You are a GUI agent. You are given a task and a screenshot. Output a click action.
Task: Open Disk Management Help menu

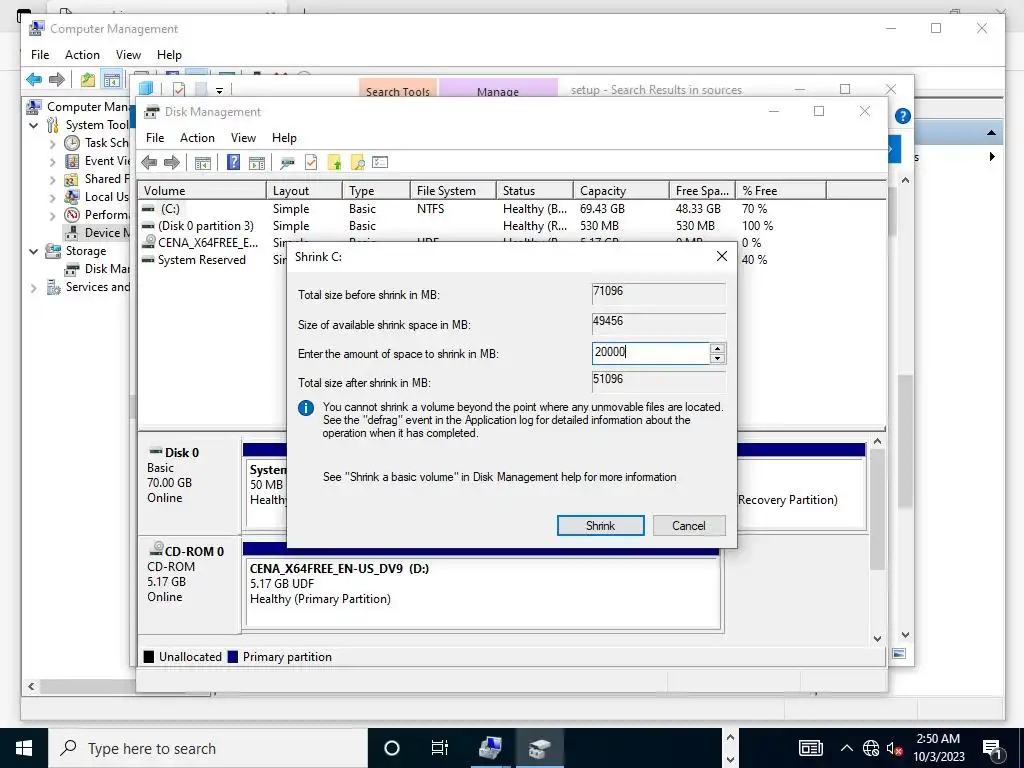coord(284,138)
